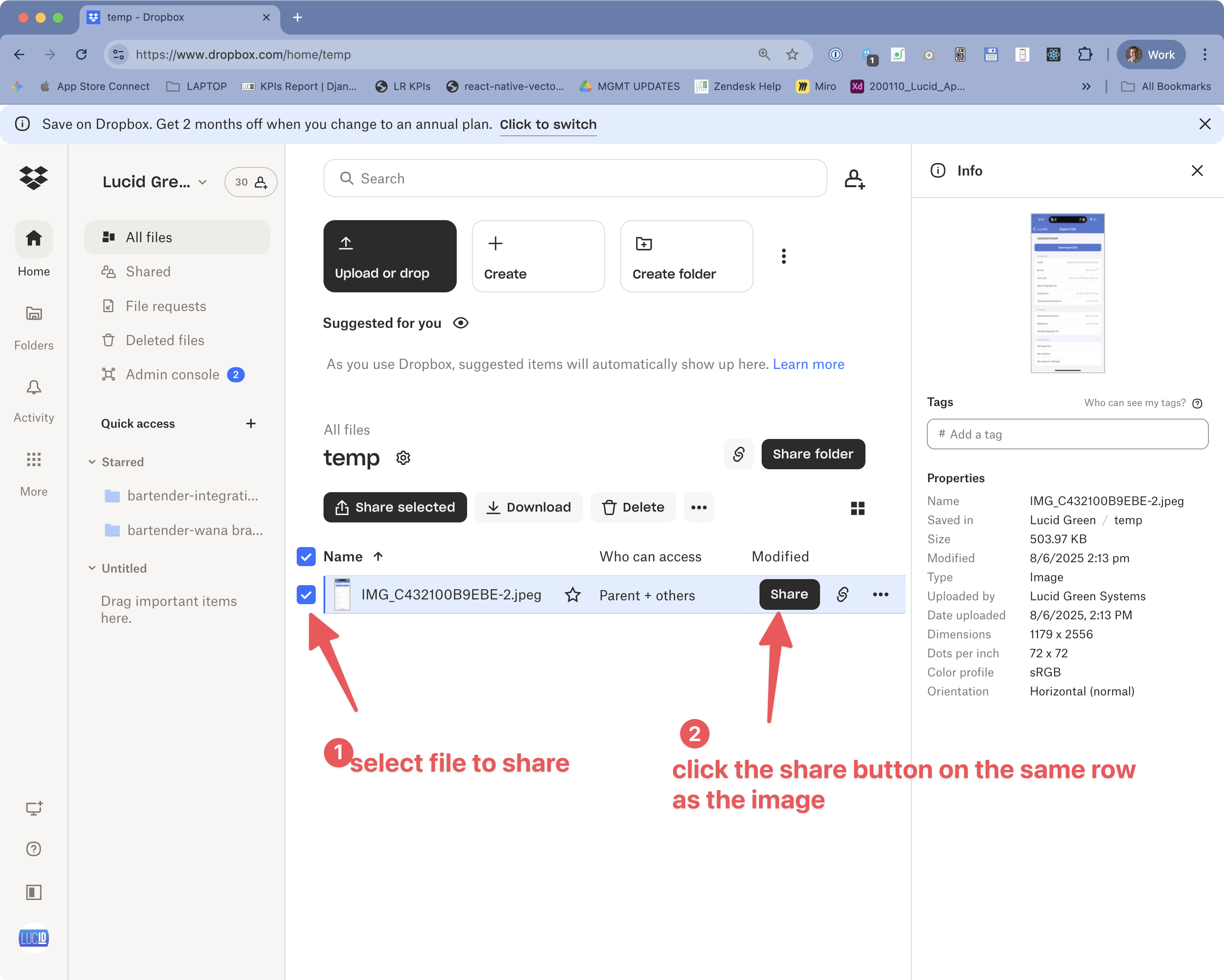Viewport: 1224px width, 980px height.
Task: Open the Activity bell icon
Action: [x=33, y=387]
